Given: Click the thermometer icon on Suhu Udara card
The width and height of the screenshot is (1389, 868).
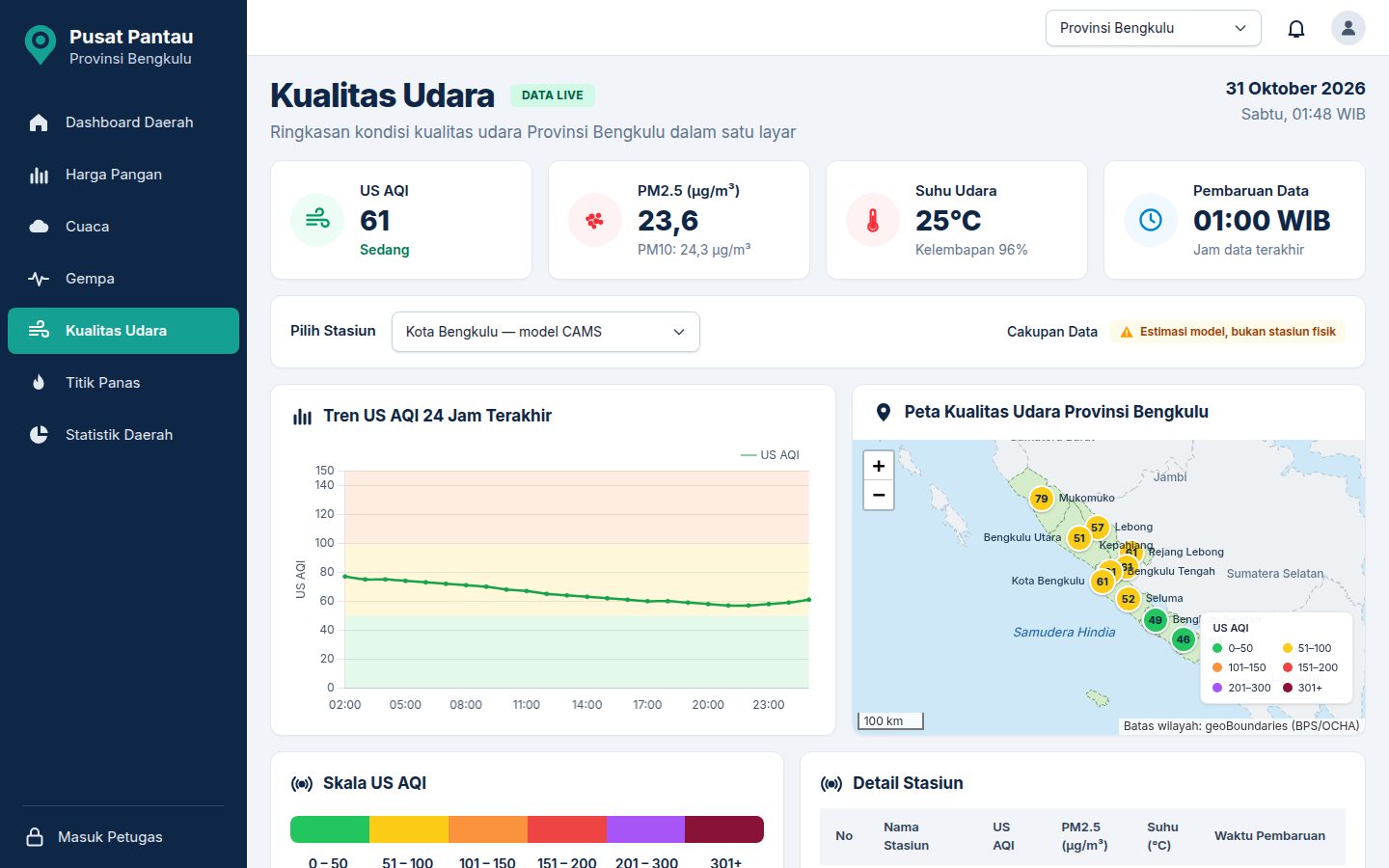Looking at the screenshot, I should pos(873,220).
